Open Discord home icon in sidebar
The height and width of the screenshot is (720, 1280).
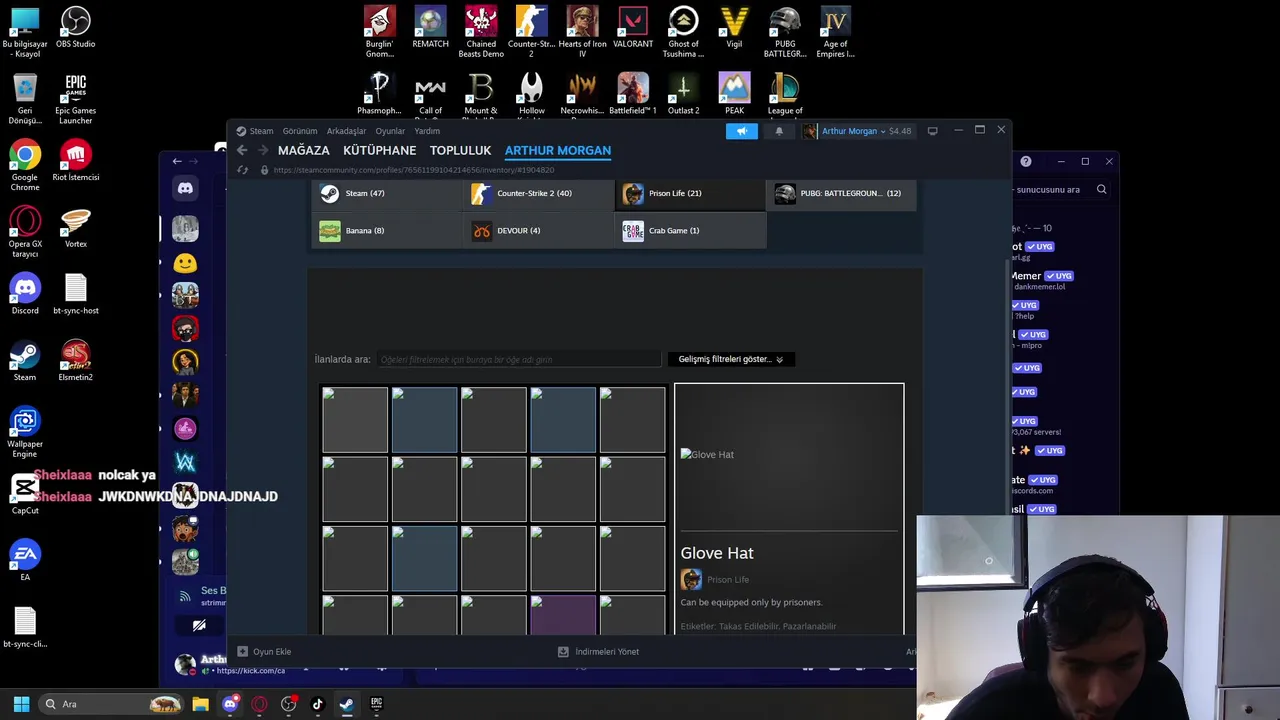(x=185, y=188)
